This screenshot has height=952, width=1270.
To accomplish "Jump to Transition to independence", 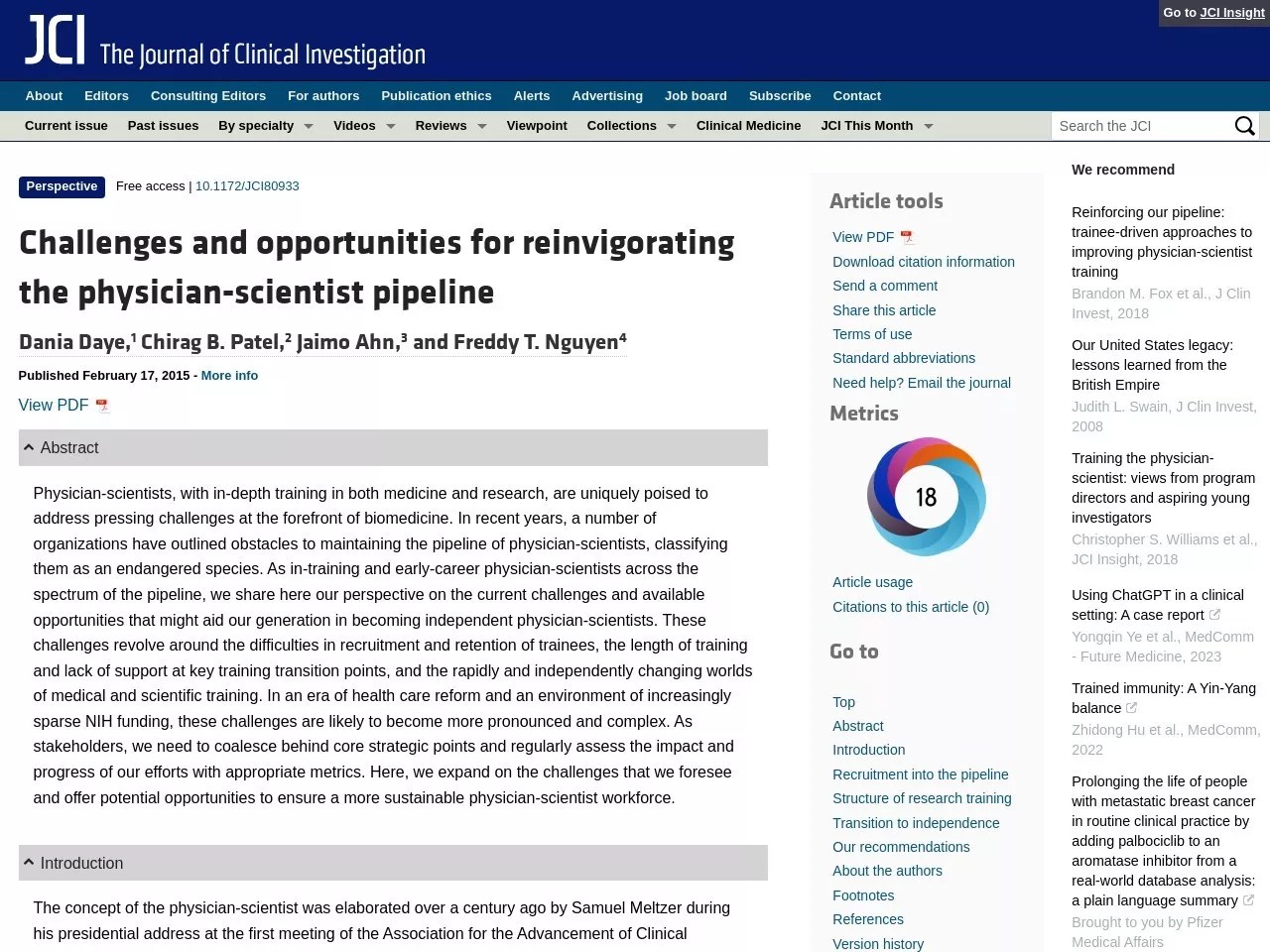I will [x=916, y=823].
